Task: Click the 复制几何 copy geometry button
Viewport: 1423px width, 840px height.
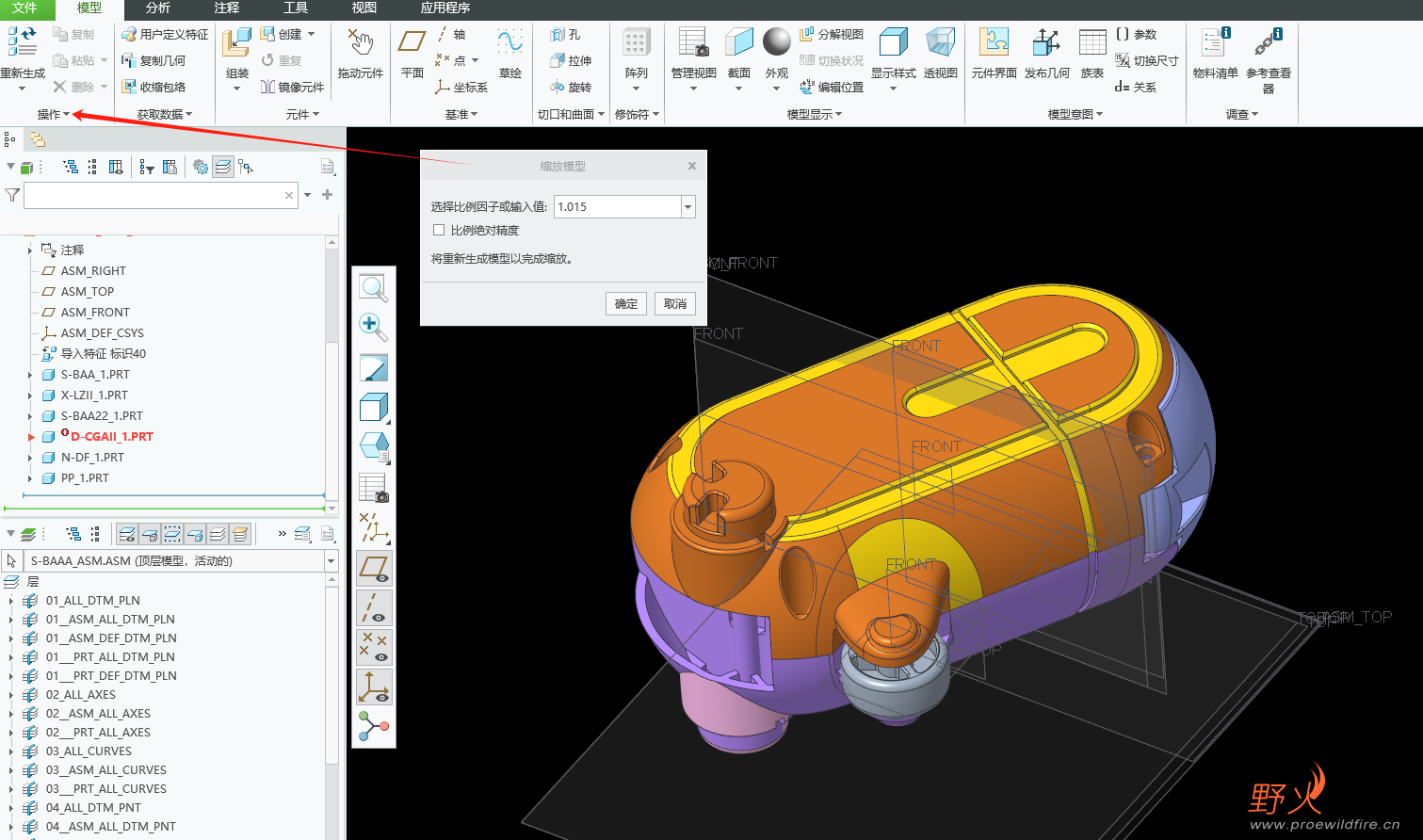Action: (154, 60)
